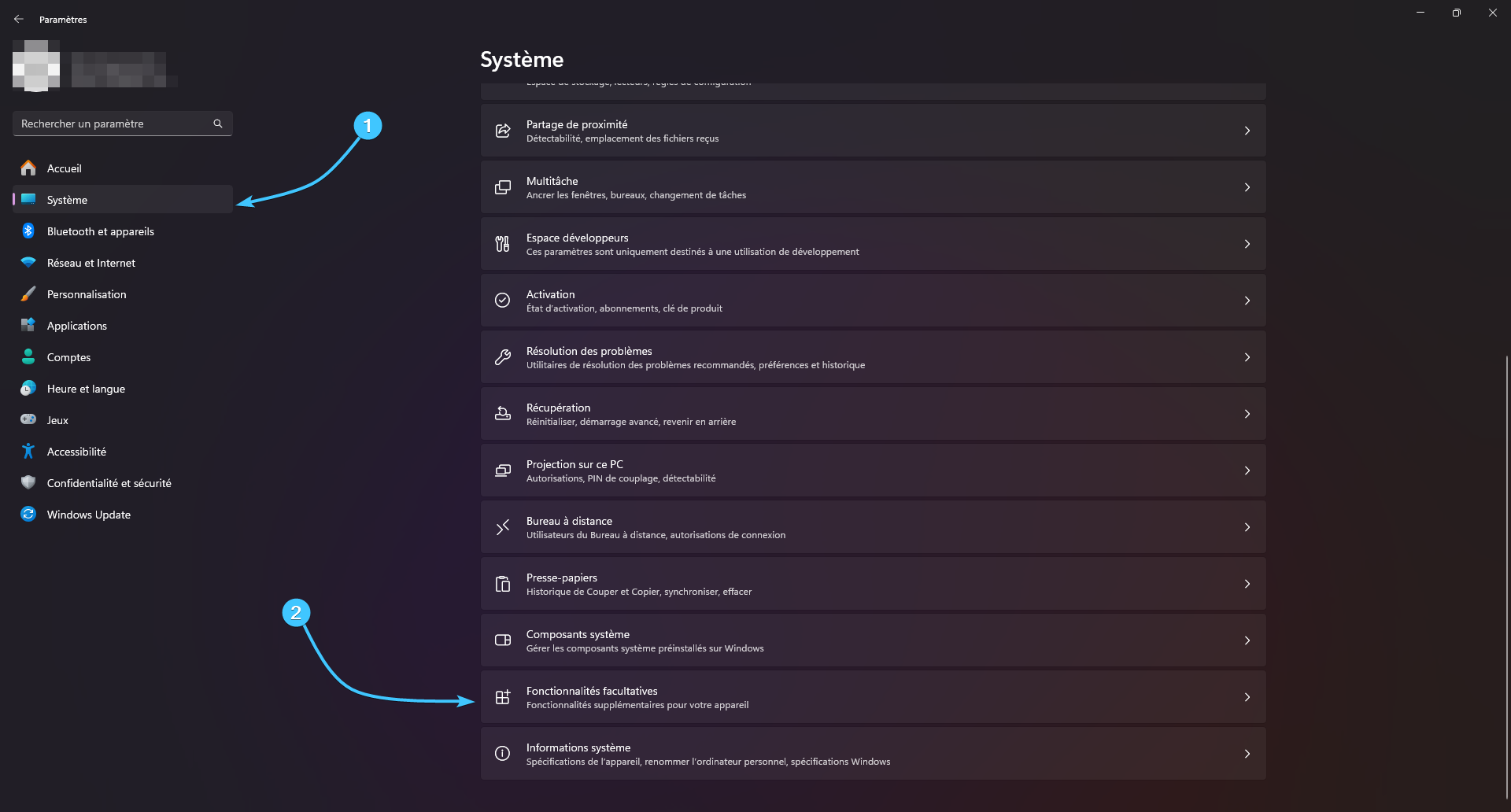Click the user profile avatar
The width and height of the screenshot is (1511, 812).
[x=36, y=65]
